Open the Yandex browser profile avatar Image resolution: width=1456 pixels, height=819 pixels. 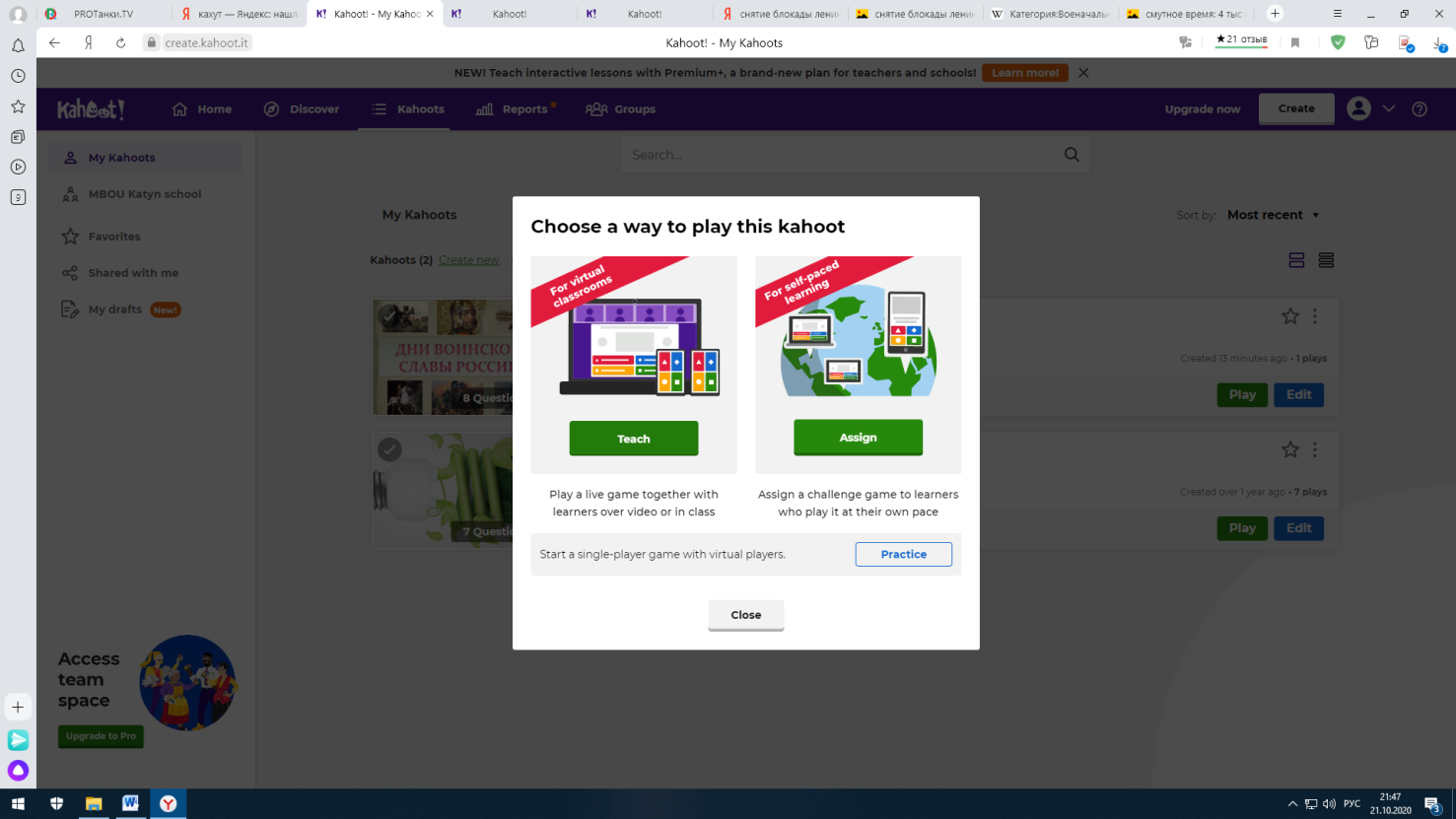(18, 15)
